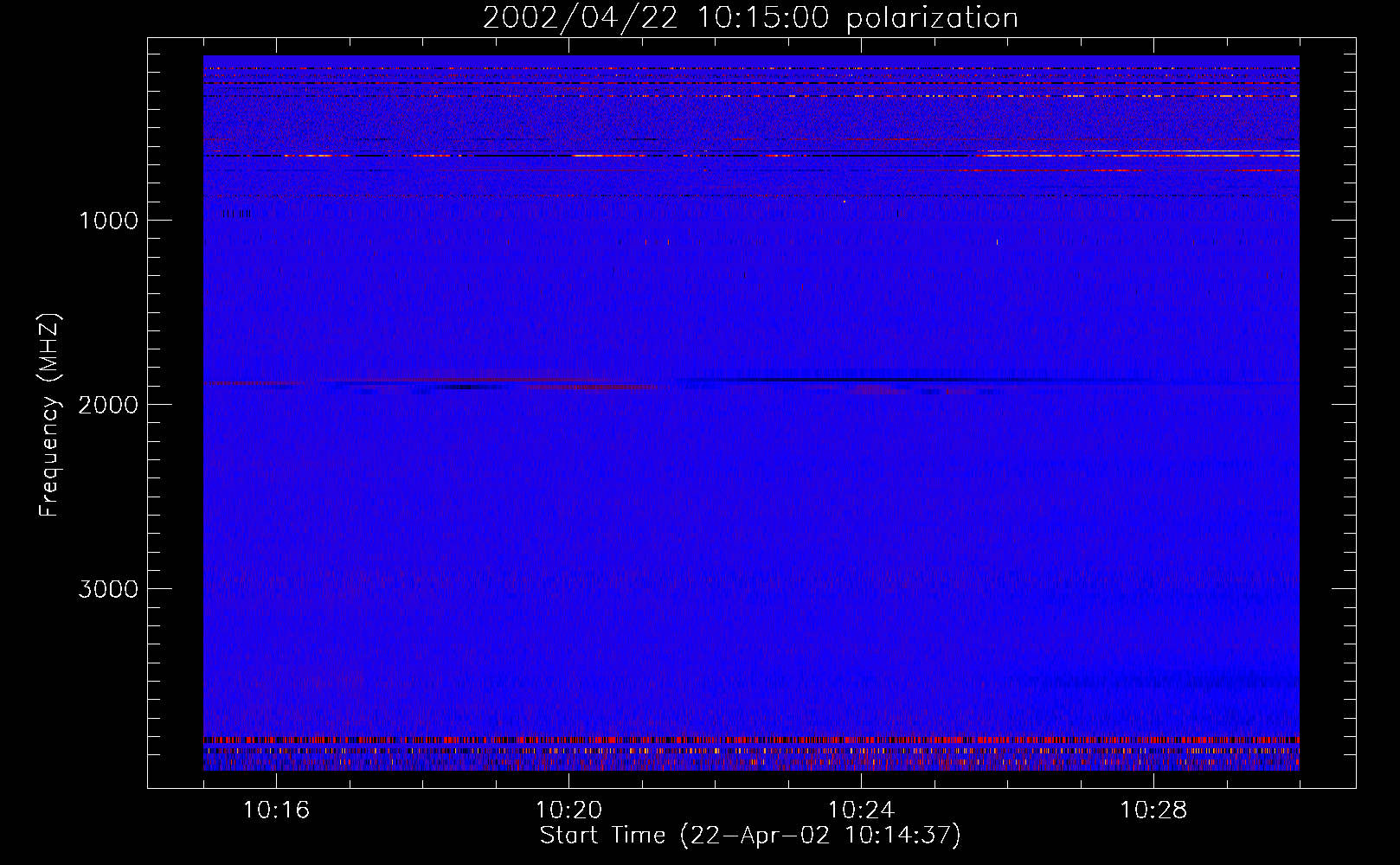Click the 10:20 time tick label
This screenshot has width=1400, height=865.
[x=568, y=811]
